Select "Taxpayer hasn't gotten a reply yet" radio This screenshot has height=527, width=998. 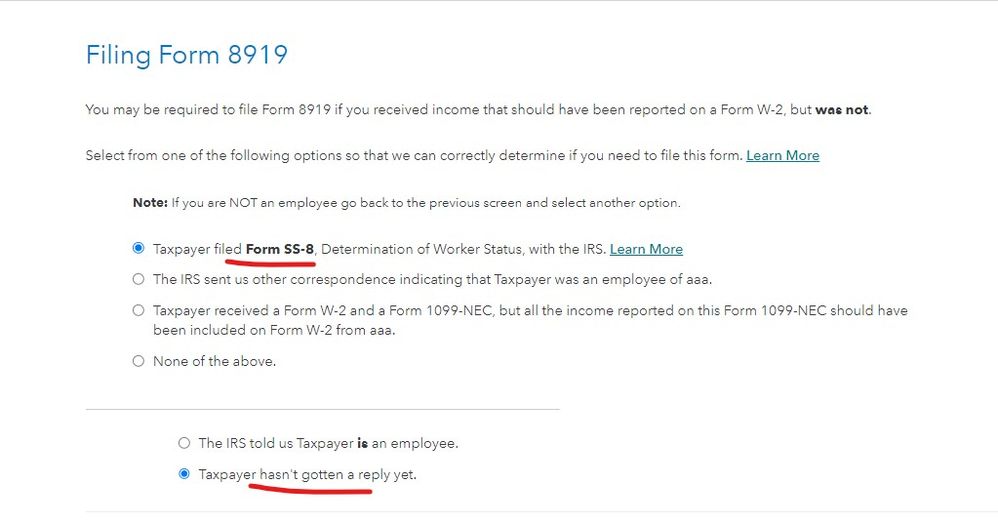[x=184, y=474]
